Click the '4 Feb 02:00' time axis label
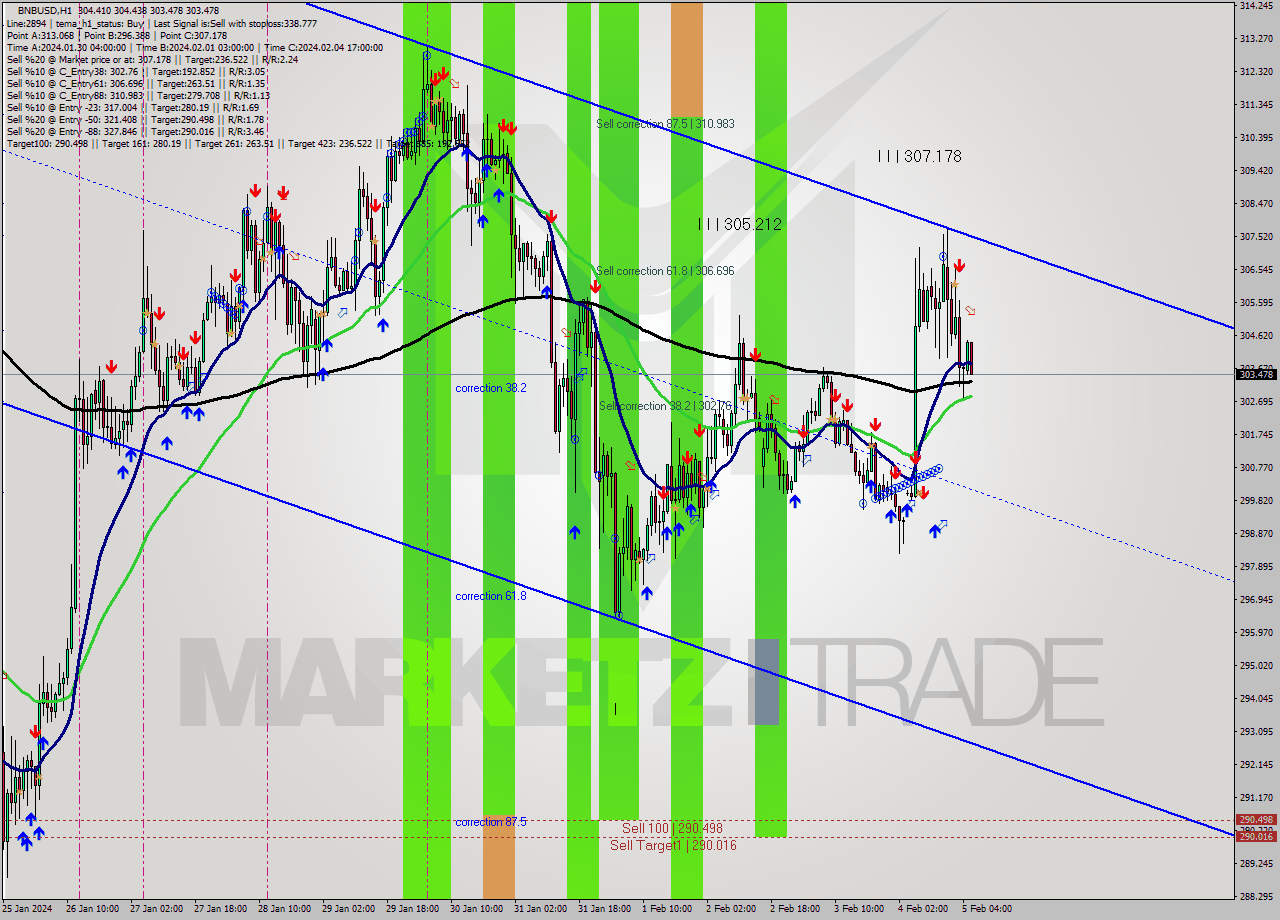This screenshot has width=1280, height=920. click(x=923, y=909)
